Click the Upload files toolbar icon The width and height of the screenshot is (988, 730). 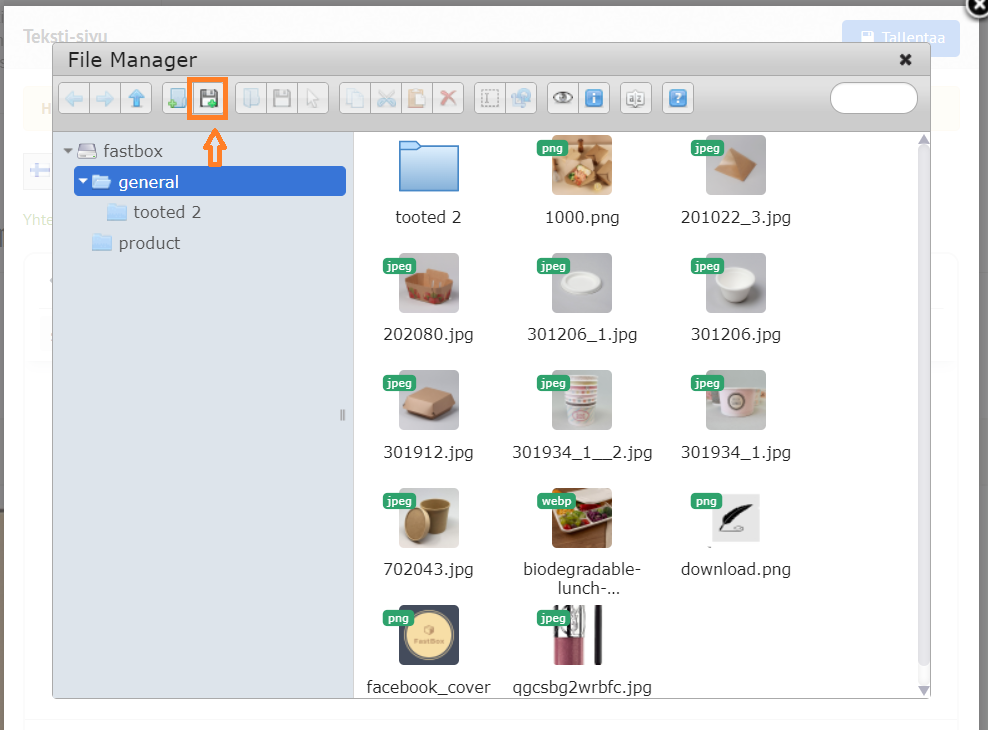click(x=208, y=98)
